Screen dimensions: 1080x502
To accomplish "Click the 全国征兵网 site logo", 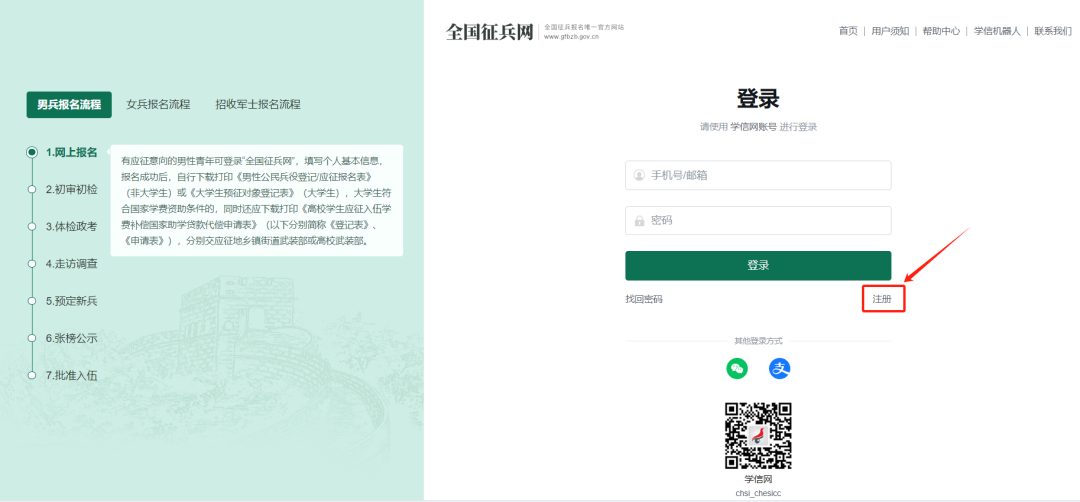I will pos(490,32).
